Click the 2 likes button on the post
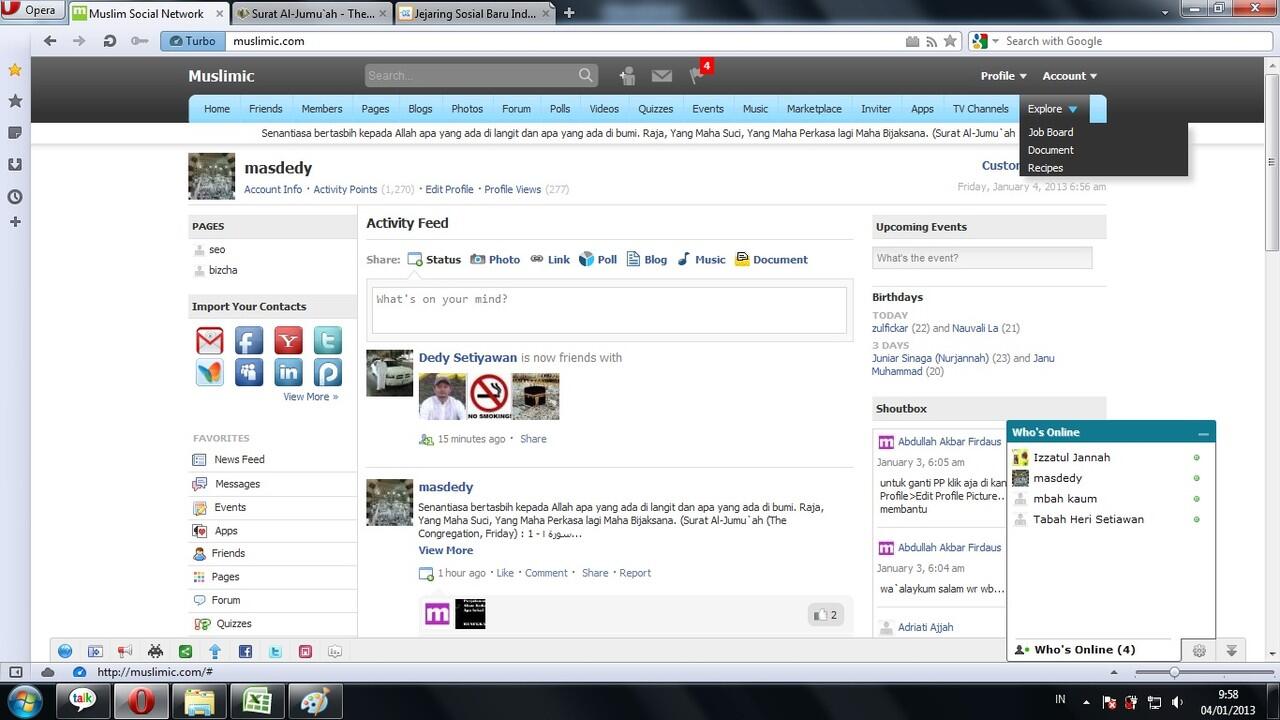1280x720 pixels. (825, 615)
